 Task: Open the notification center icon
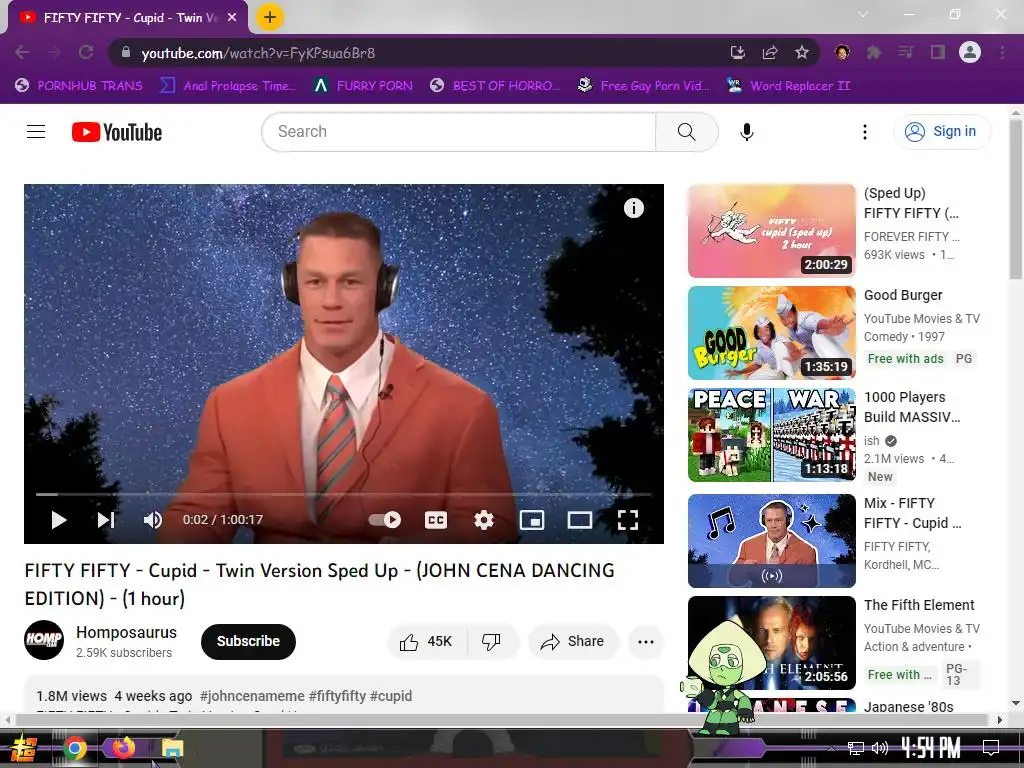pyautogui.click(x=991, y=748)
